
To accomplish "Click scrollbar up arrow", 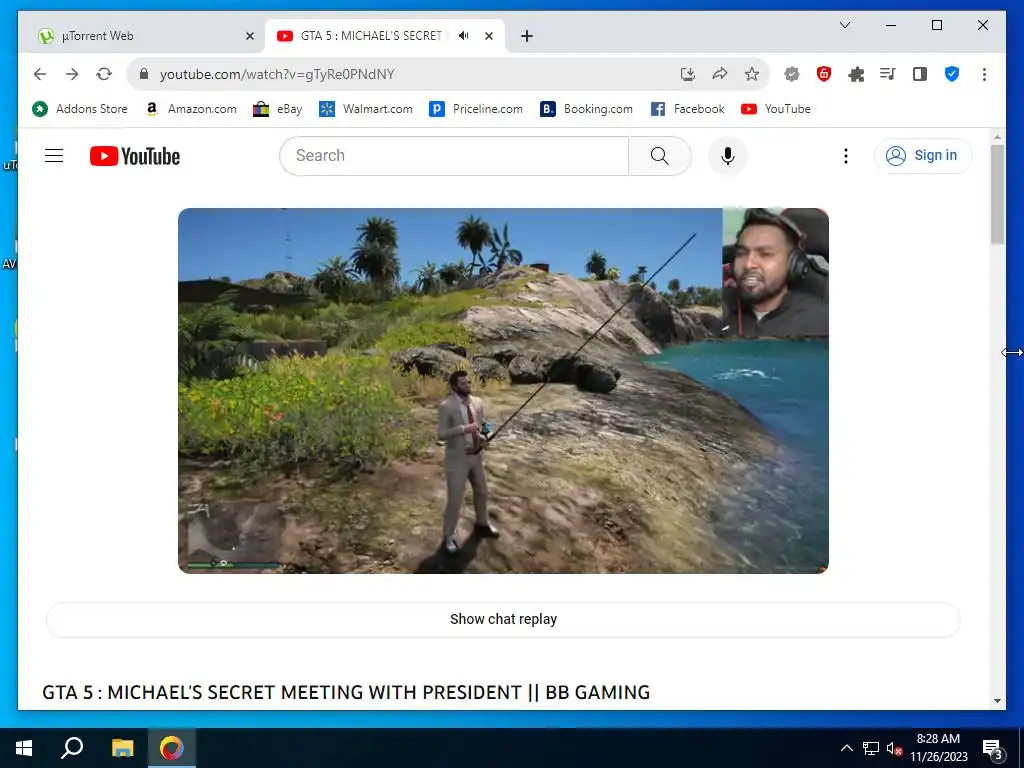I will (997, 136).
